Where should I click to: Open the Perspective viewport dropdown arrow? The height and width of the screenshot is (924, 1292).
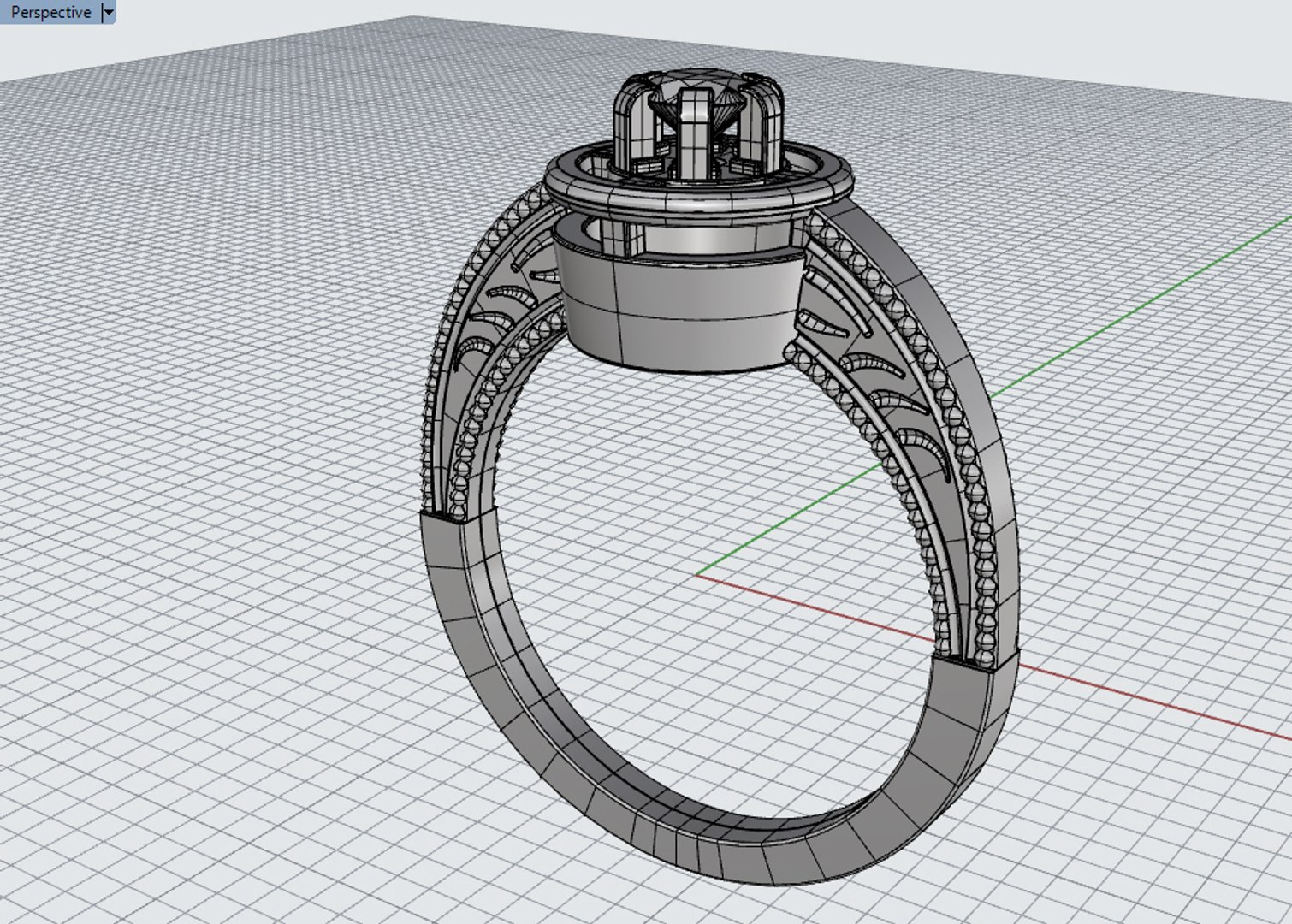108,13
